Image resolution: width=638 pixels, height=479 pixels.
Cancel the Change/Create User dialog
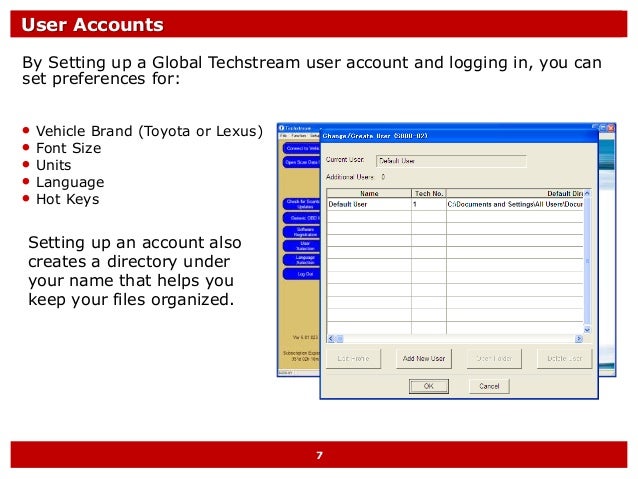489,386
